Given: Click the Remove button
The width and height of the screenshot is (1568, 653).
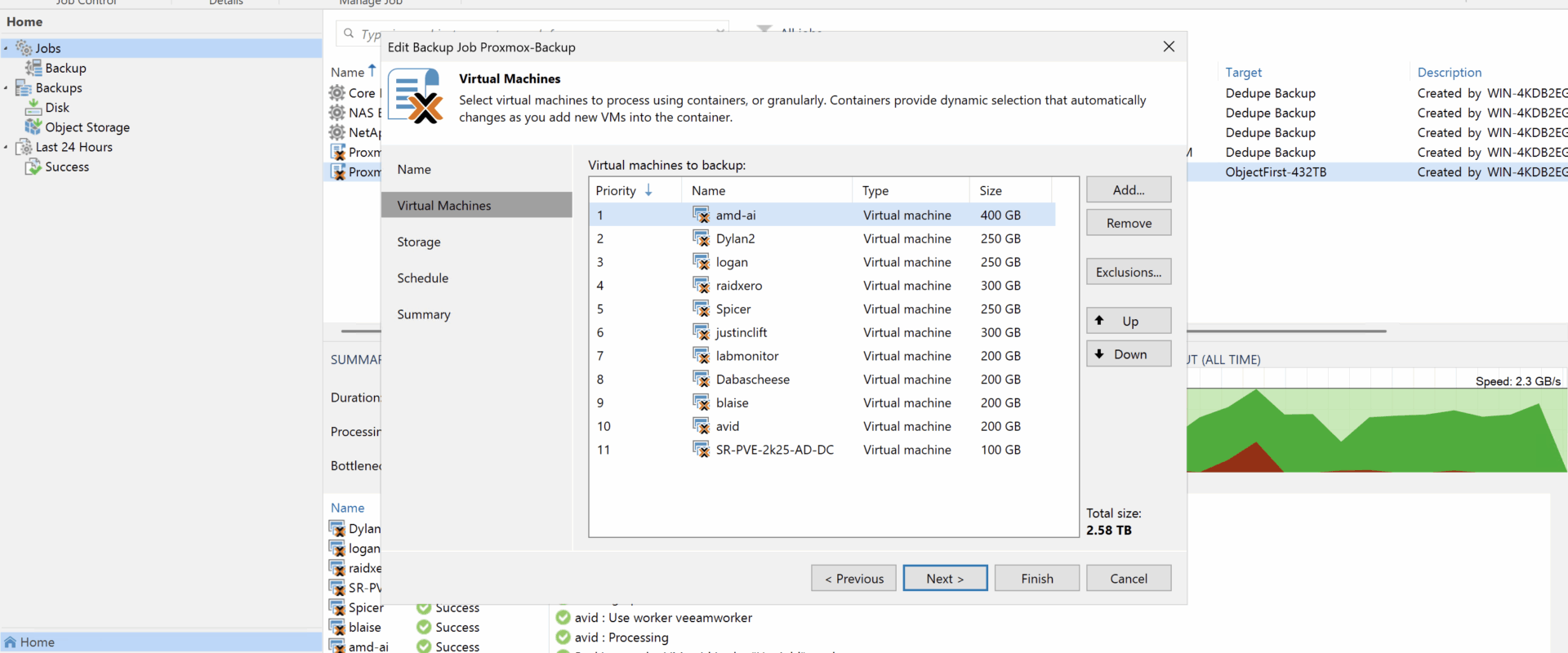Looking at the screenshot, I should pos(1129,223).
